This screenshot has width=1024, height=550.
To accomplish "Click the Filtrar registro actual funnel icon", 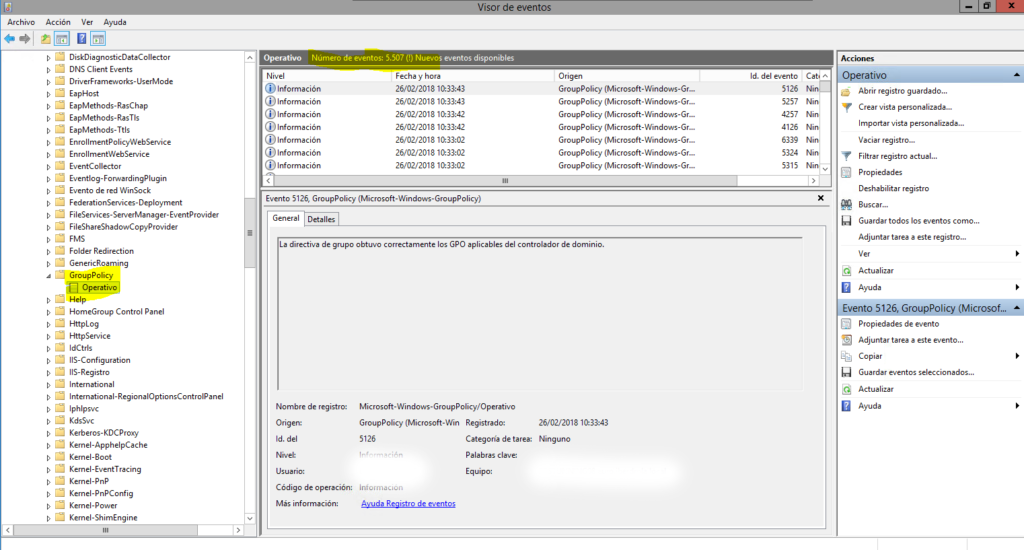I will [x=846, y=156].
